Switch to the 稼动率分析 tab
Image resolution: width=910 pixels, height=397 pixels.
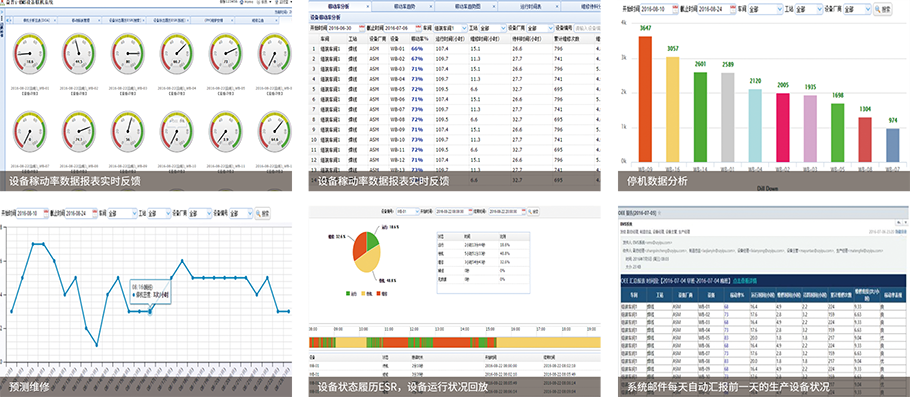339,5
